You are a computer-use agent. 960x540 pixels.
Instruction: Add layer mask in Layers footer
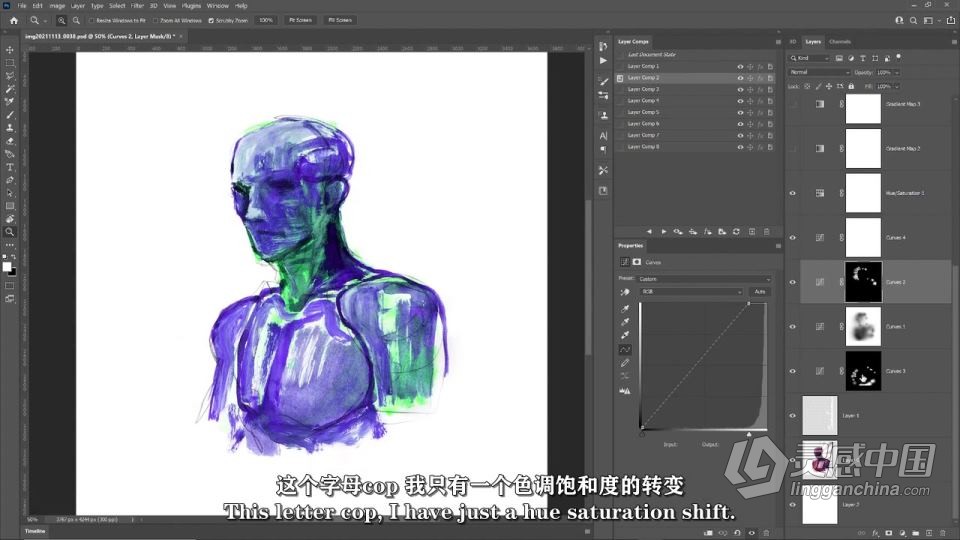coord(888,533)
